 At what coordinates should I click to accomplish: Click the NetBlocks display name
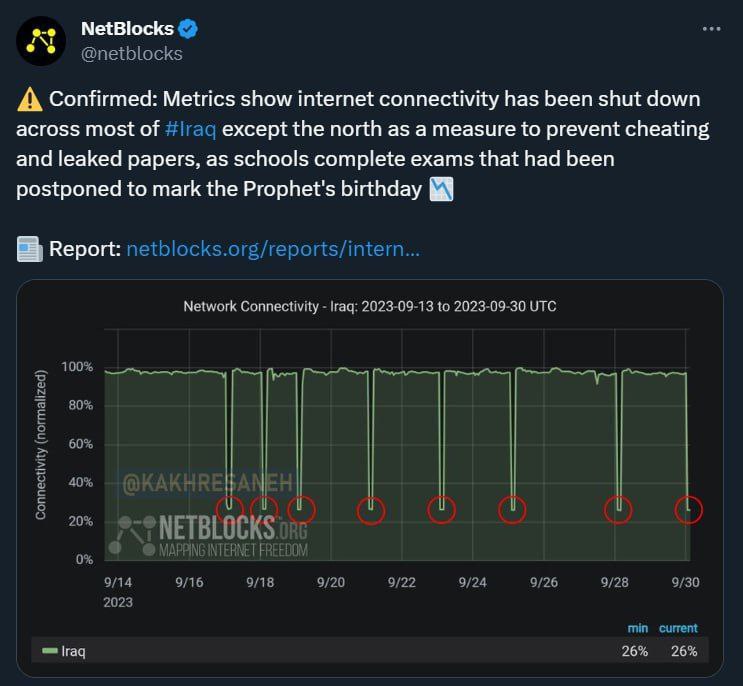[127, 29]
